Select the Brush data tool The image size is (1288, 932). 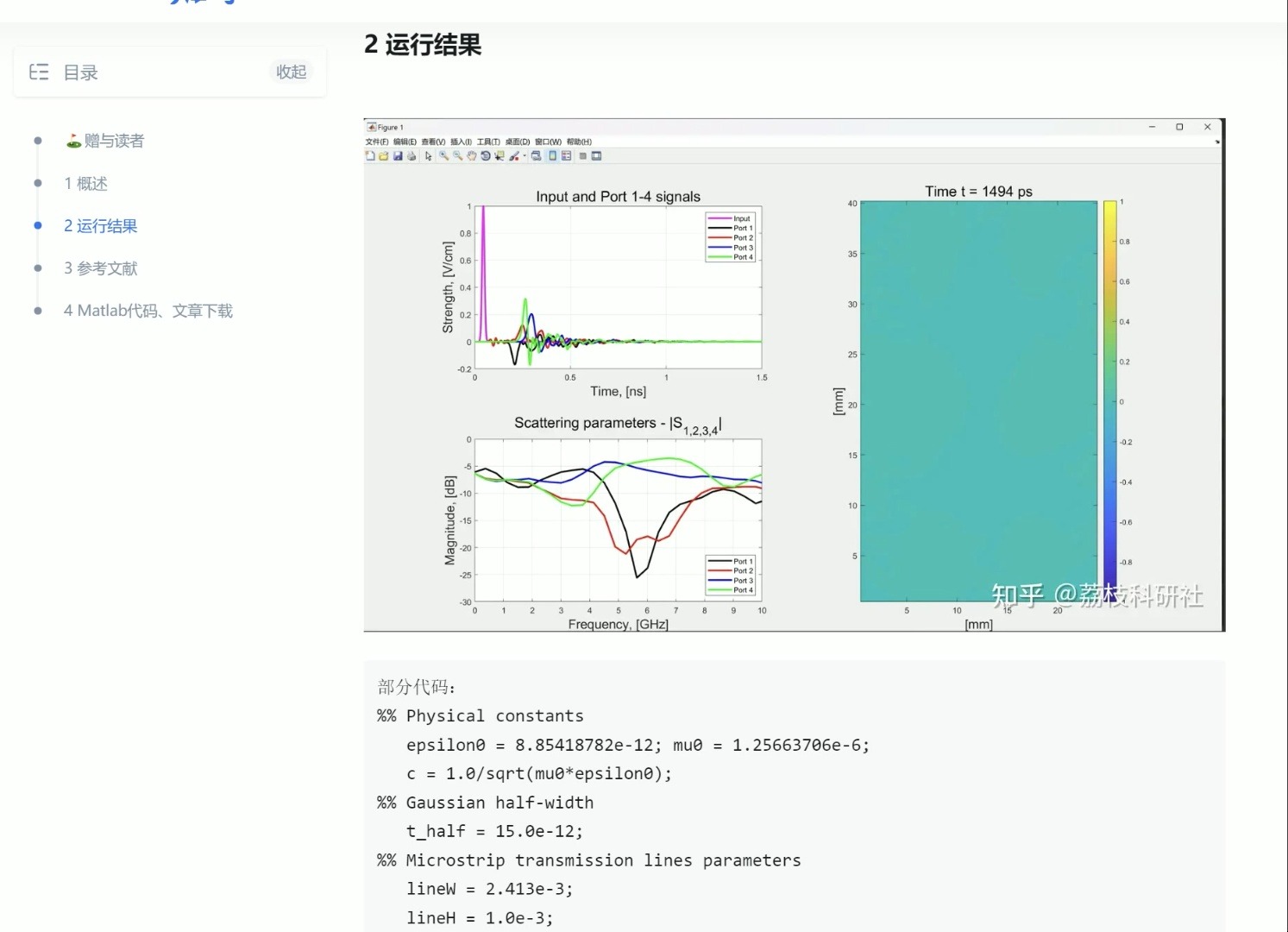pyautogui.click(x=514, y=156)
